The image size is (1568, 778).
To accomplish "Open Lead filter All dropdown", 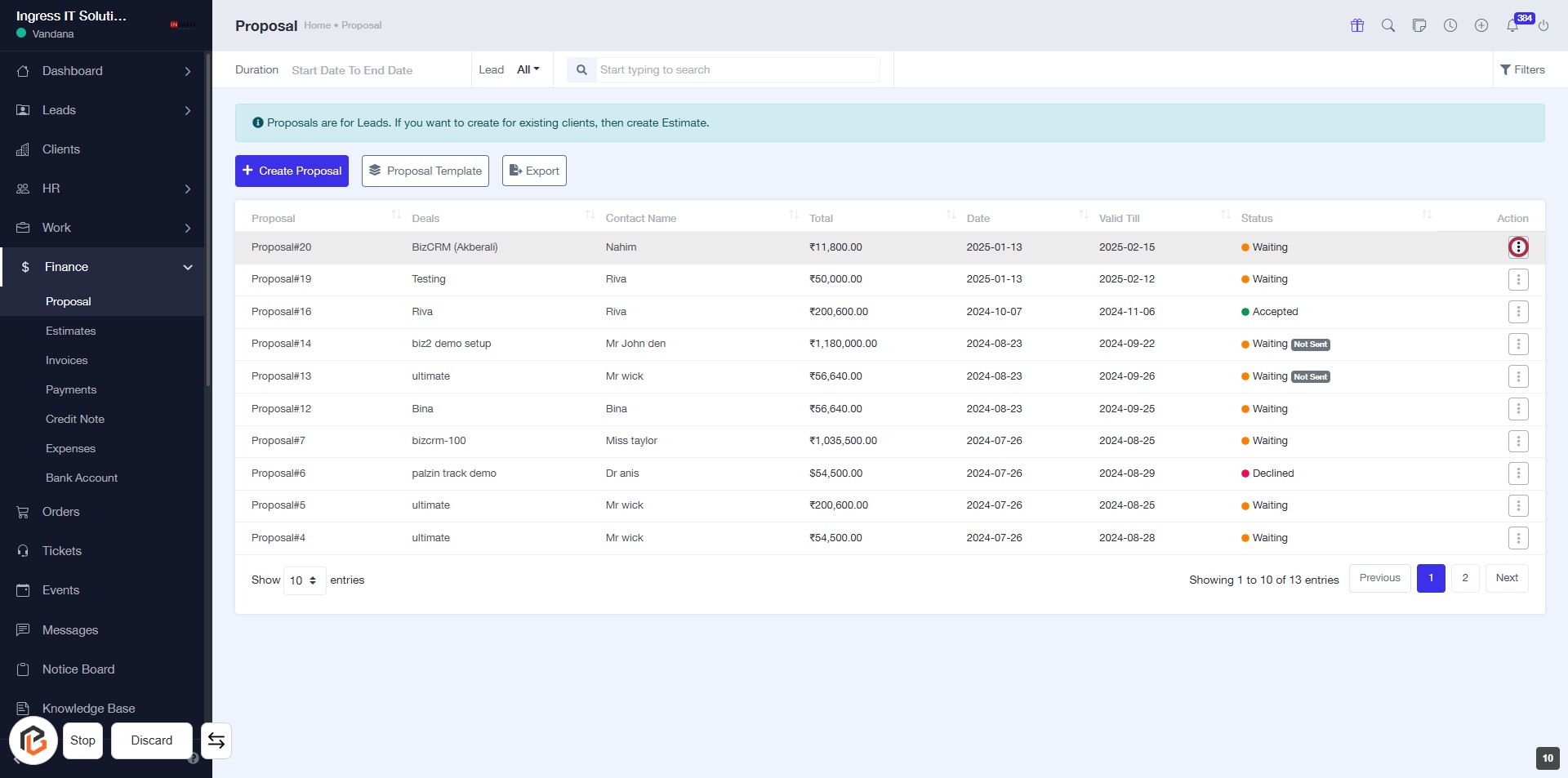I will [528, 69].
